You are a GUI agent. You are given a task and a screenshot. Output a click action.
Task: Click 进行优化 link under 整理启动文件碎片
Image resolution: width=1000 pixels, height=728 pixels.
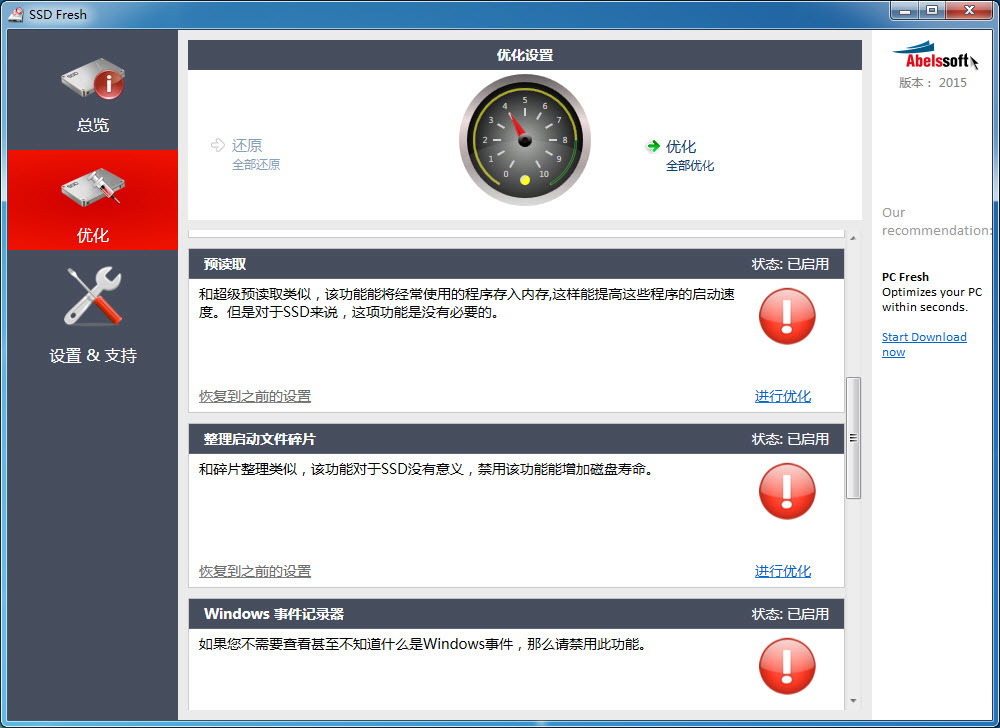782,571
